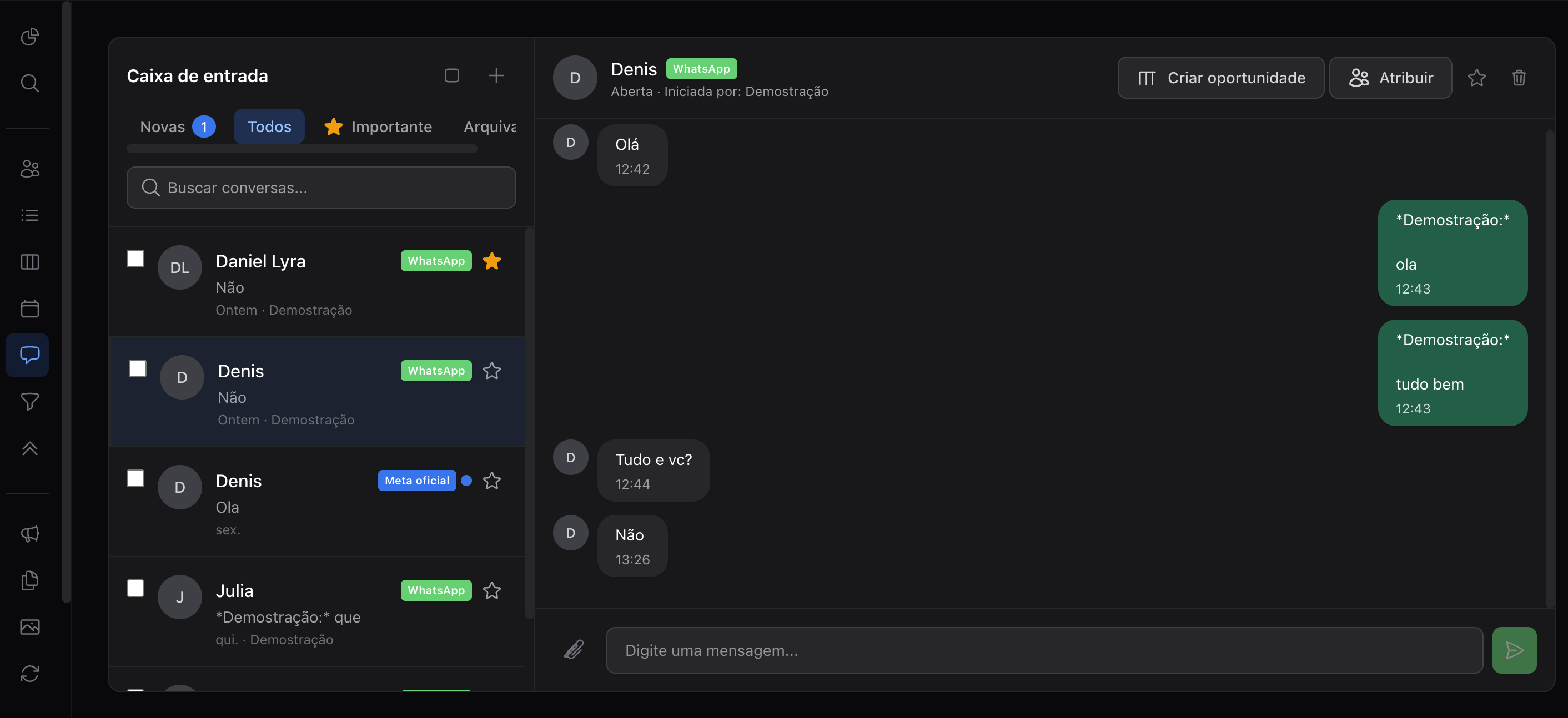Check the Denis Meta oficial conversation checkbox
Screen dimensions: 1568x718
point(135,478)
